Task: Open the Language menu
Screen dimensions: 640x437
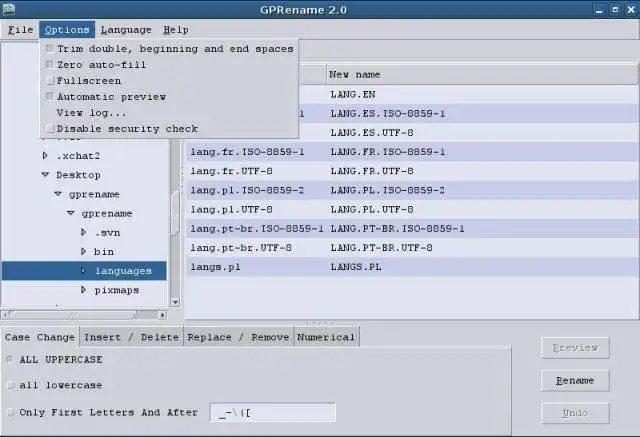Action: 126,30
